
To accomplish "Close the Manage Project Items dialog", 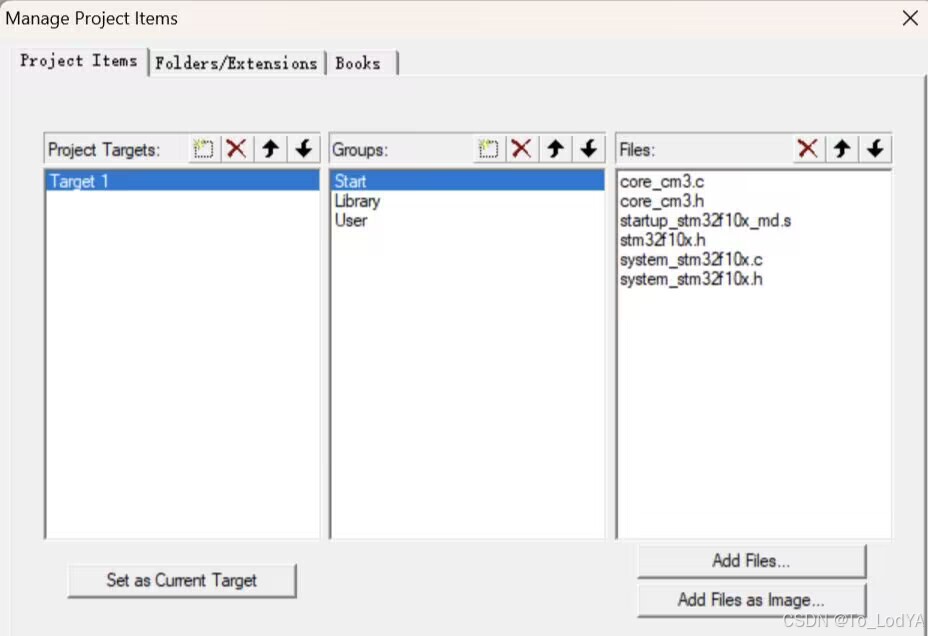I will tap(910, 18).
